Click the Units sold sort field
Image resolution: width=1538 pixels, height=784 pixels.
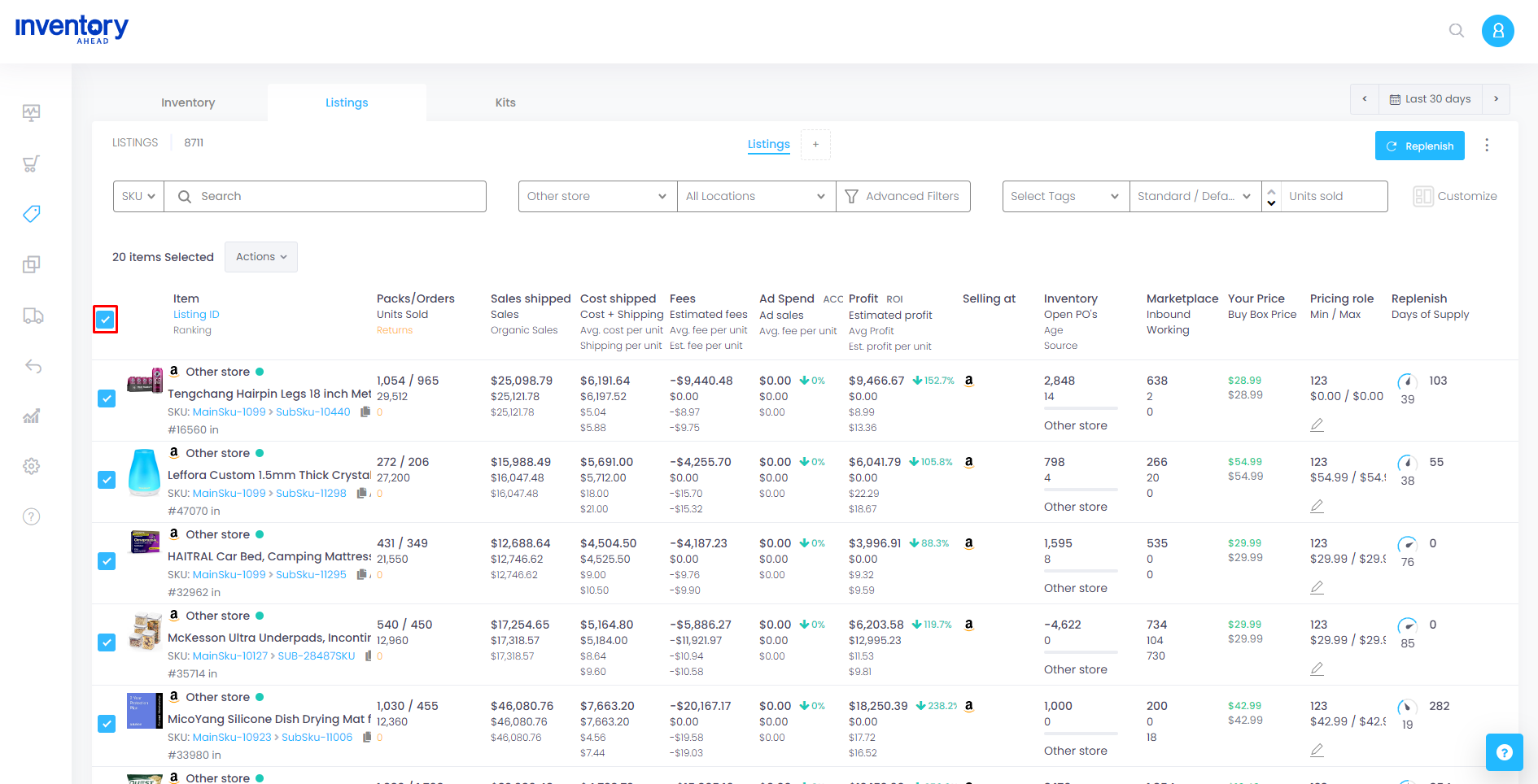coord(1334,196)
